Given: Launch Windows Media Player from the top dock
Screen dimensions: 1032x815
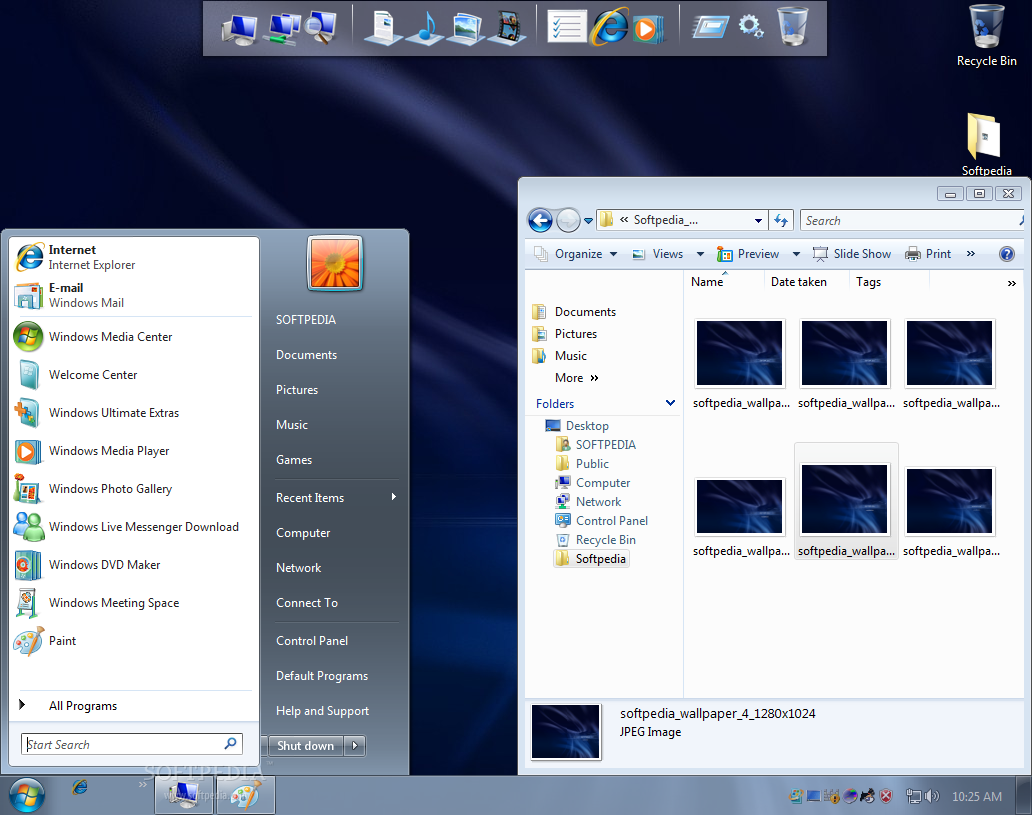Looking at the screenshot, I should [x=649, y=29].
